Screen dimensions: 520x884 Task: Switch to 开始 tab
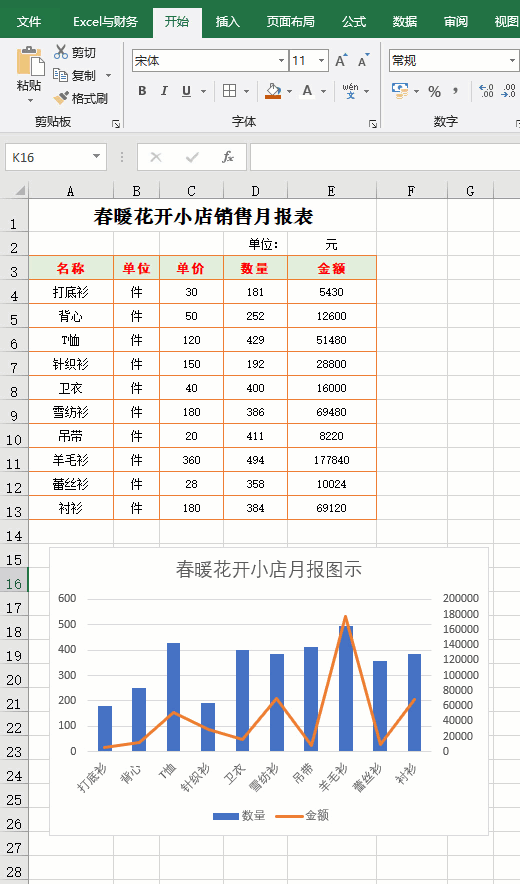pyautogui.click(x=177, y=22)
